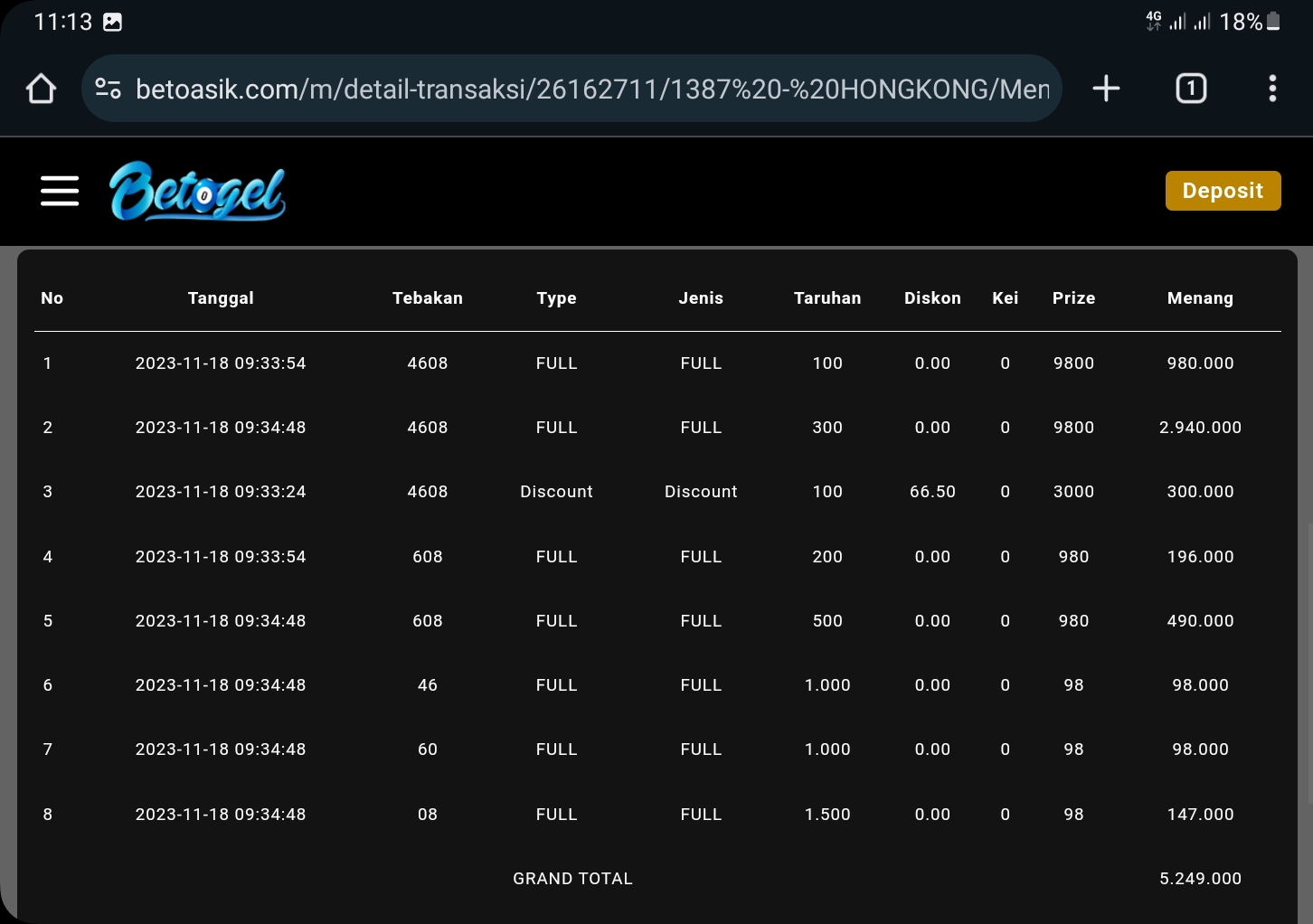Tap the Betogel logo
1313x924 pixels.
click(197, 191)
